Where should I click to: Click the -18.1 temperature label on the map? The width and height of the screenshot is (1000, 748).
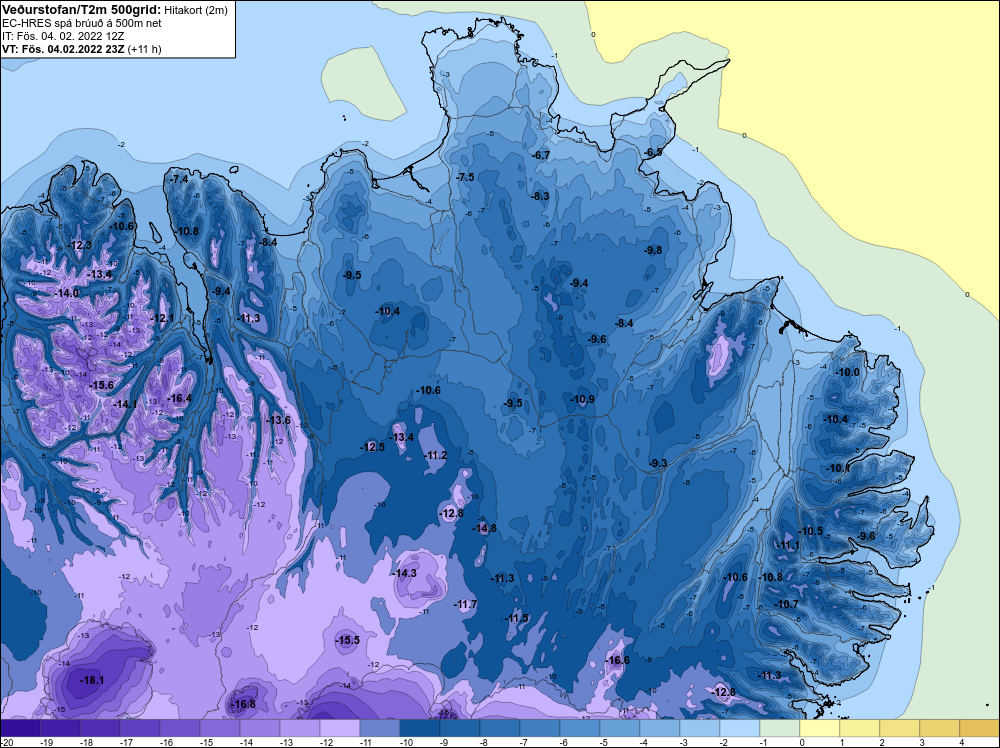click(x=92, y=680)
